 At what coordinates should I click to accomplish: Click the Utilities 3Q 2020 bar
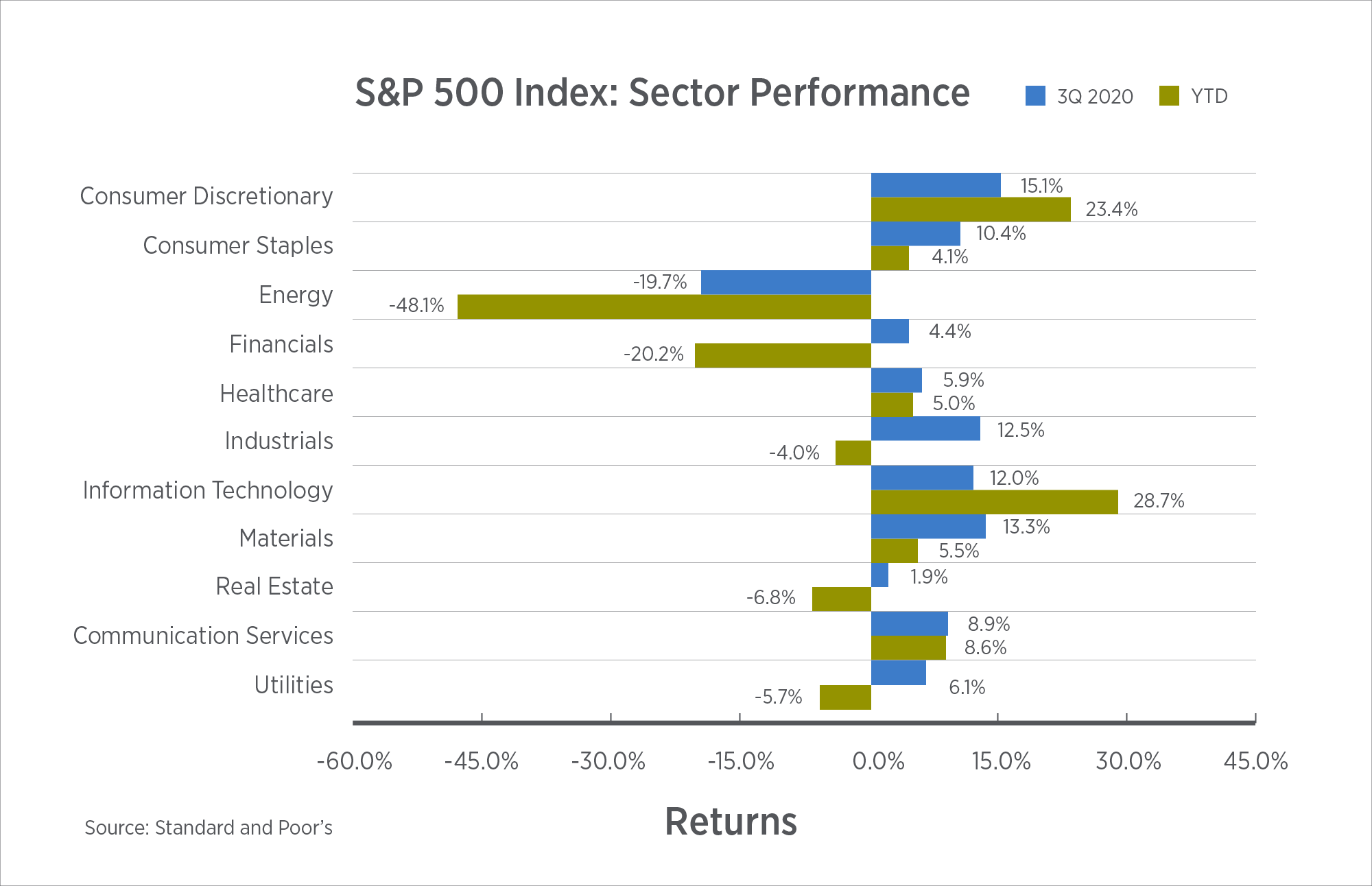[899, 673]
